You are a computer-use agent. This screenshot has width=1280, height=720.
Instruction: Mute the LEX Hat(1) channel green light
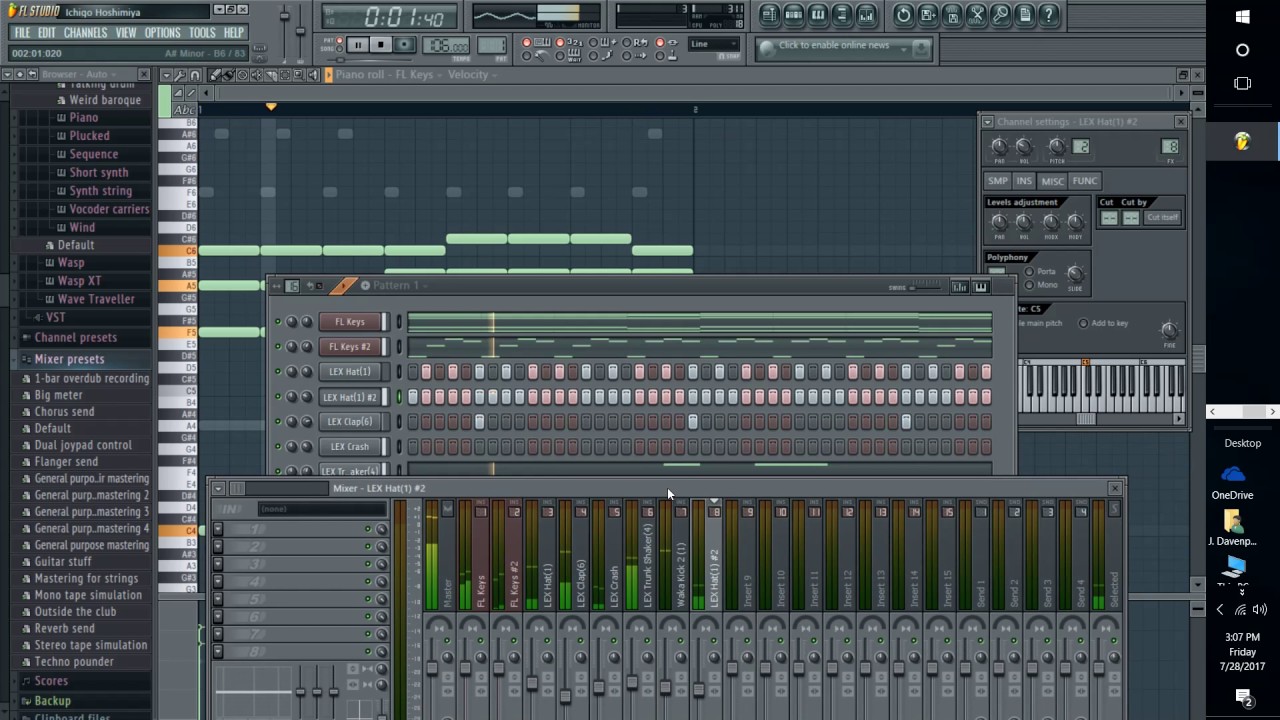click(278, 372)
